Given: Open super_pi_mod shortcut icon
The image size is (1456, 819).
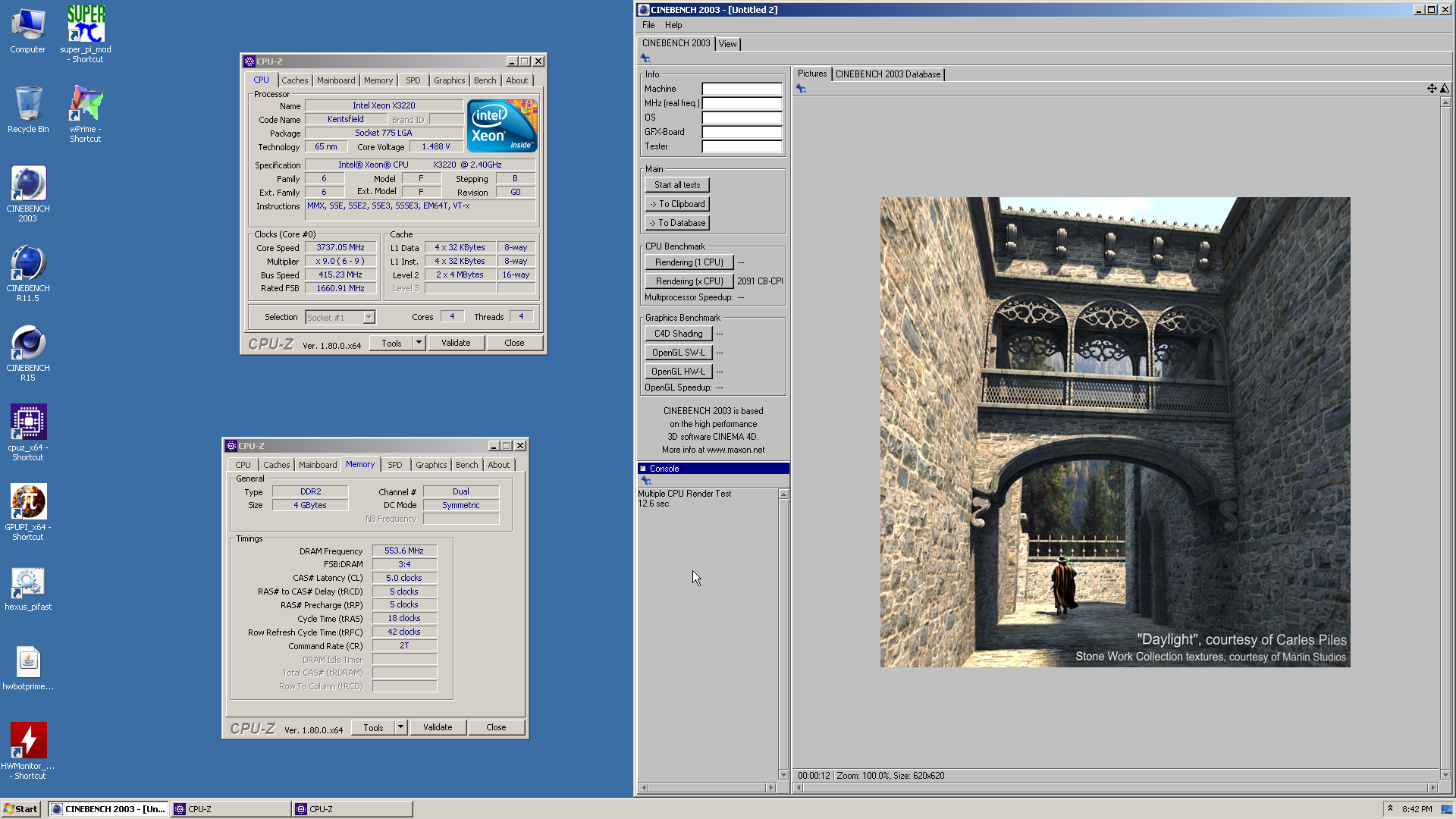Looking at the screenshot, I should [x=86, y=34].
